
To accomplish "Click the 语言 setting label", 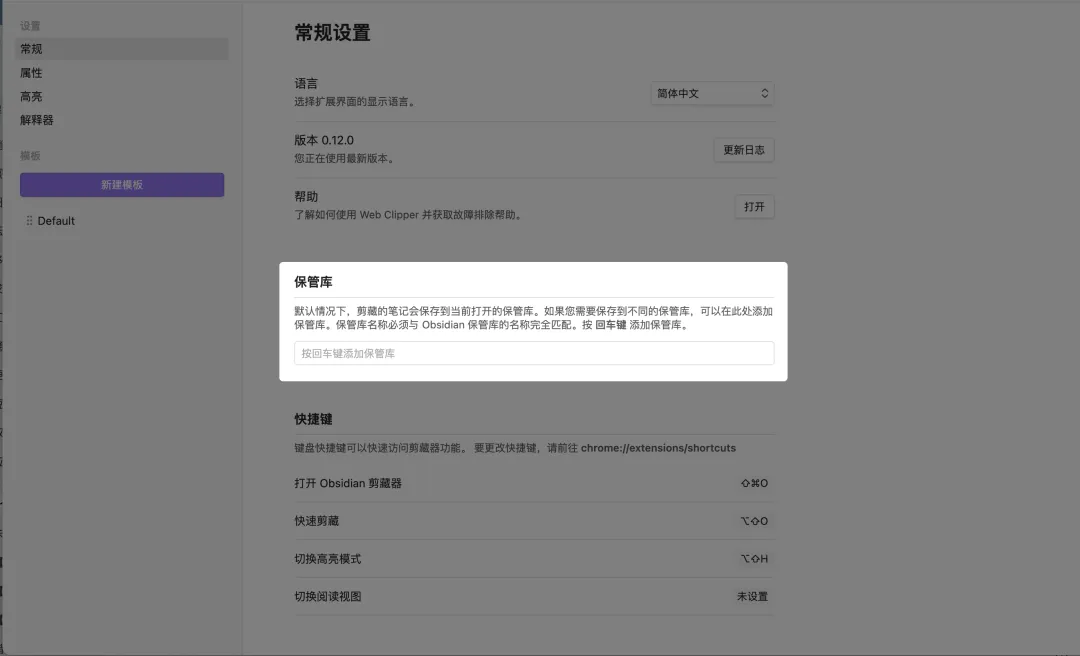I will point(306,83).
